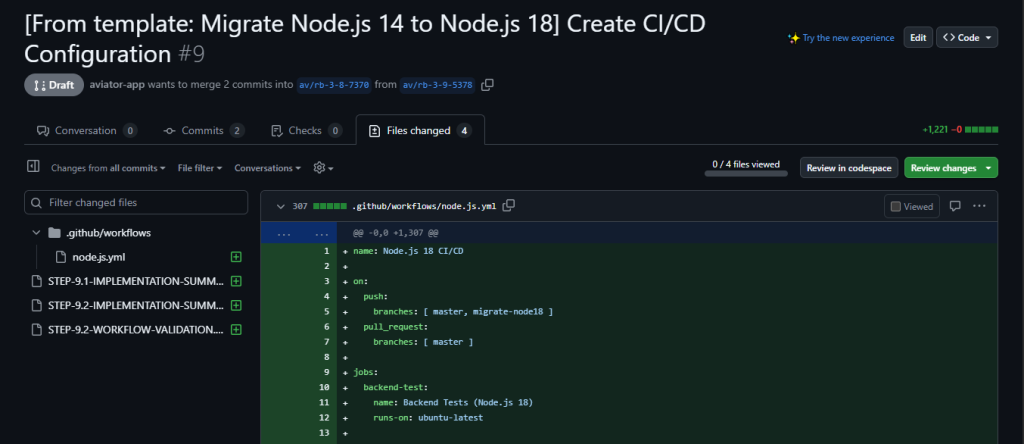
Task: Open the three-dot file options menu
Action: (979, 206)
